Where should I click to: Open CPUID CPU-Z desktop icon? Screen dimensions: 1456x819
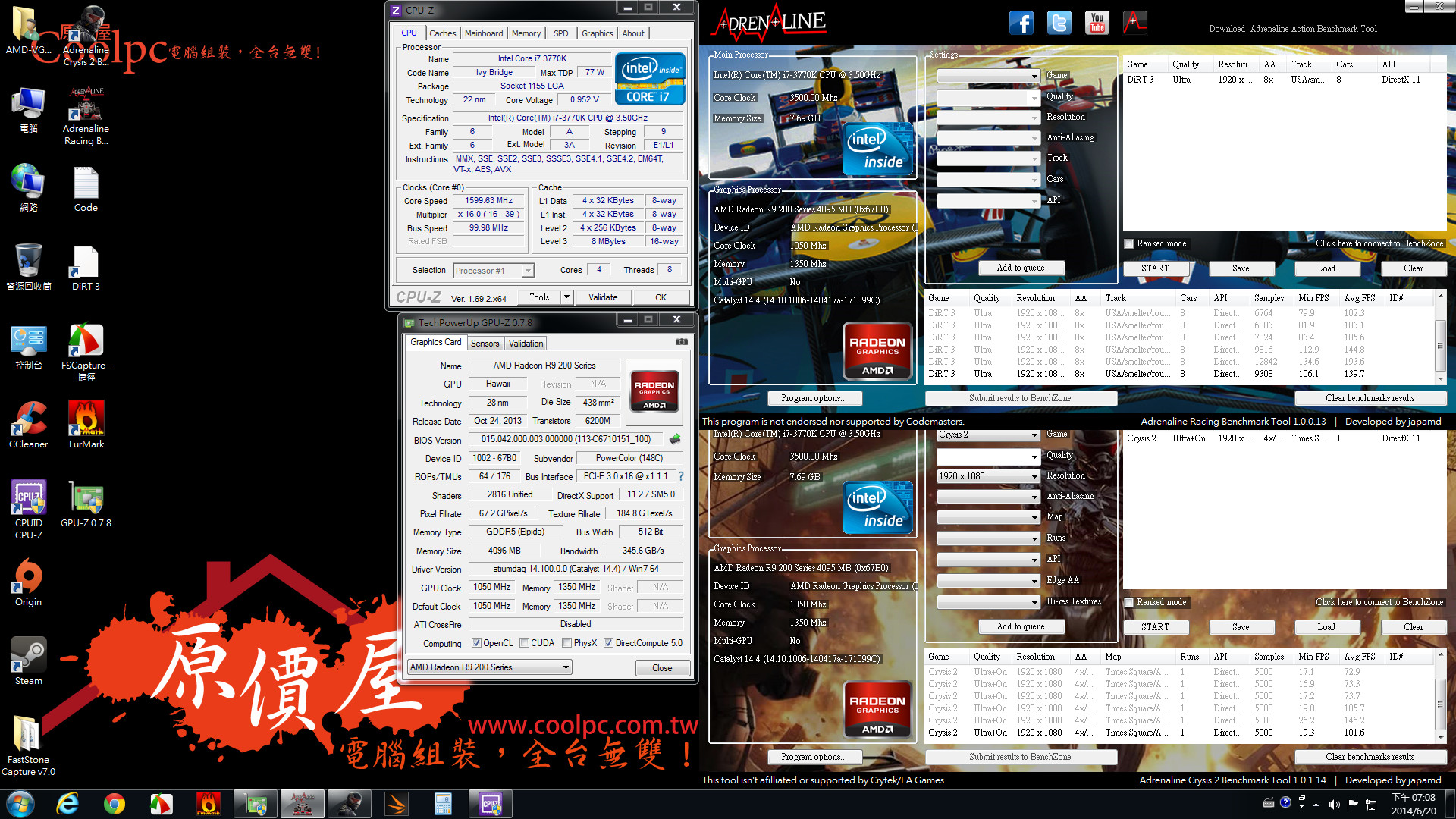coord(28,510)
